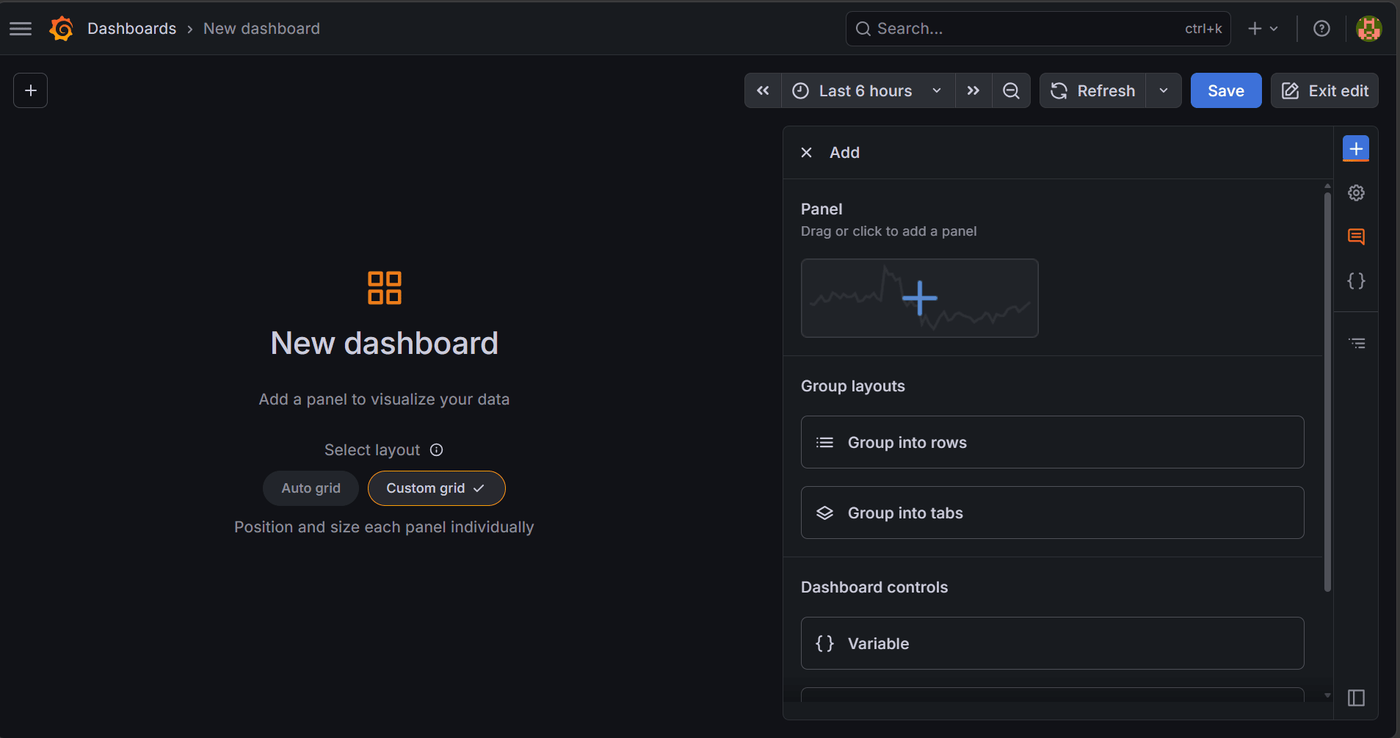1400x738 pixels.
Task: Open the user profile avatar
Action: pyautogui.click(x=1368, y=29)
